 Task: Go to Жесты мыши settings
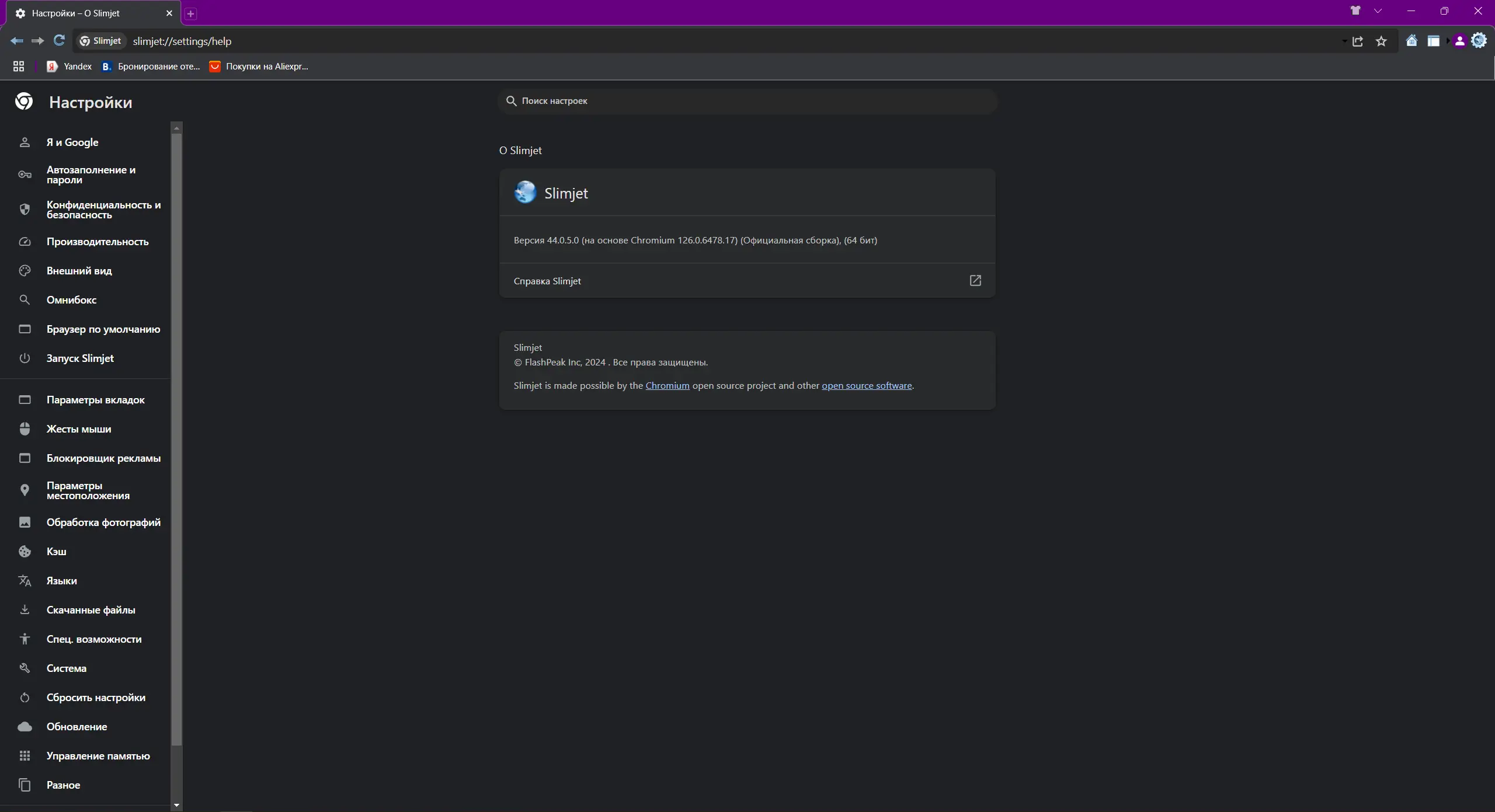click(x=79, y=429)
